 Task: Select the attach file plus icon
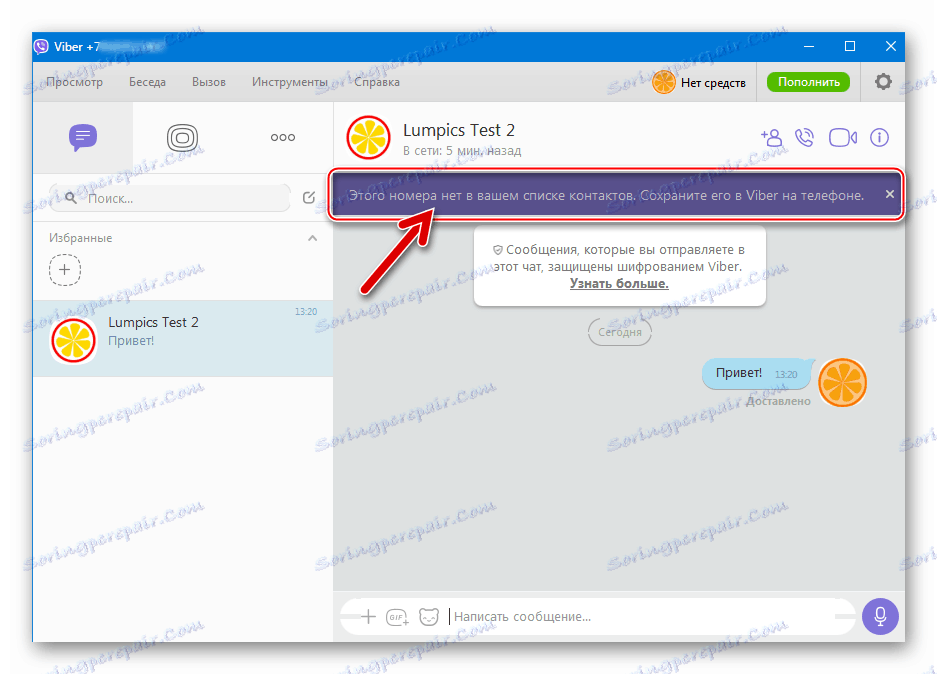click(x=367, y=617)
